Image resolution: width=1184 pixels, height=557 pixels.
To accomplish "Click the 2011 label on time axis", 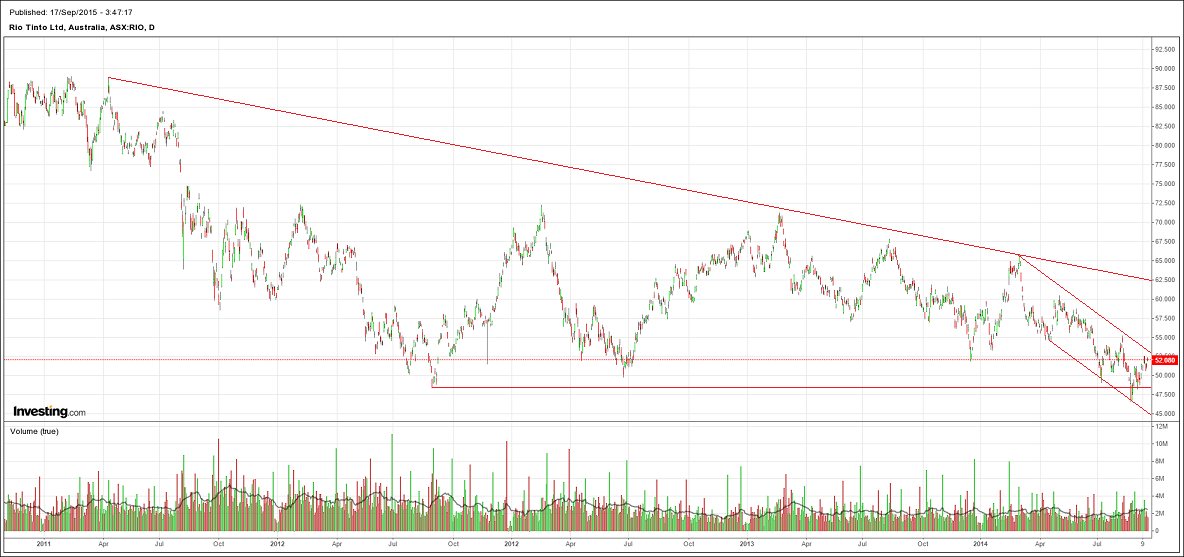I will tap(43, 544).
